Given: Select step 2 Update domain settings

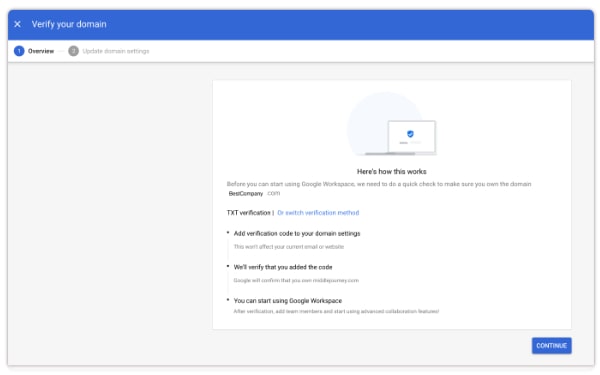Looking at the screenshot, I should 109,51.
